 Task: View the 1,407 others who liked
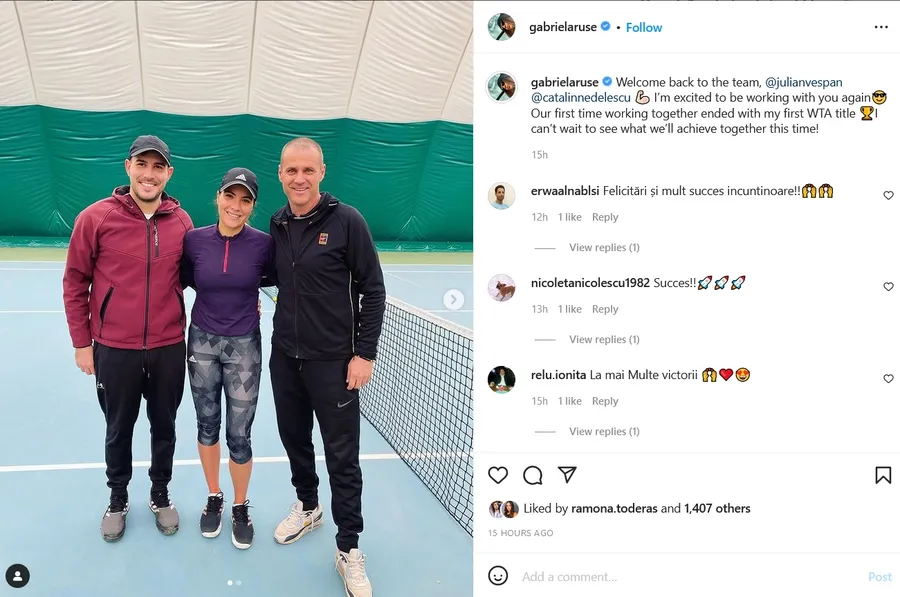717,508
